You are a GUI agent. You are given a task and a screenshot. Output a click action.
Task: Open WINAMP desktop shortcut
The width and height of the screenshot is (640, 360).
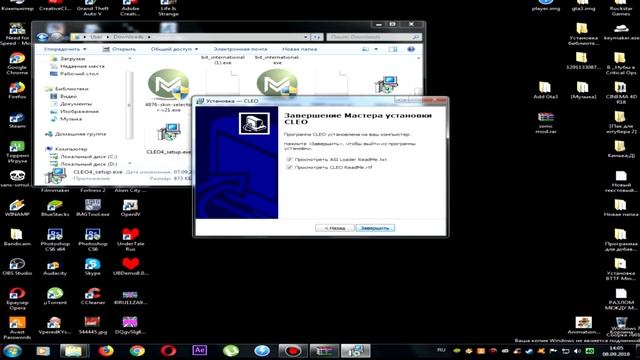pyautogui.click(x=17, y=208)
